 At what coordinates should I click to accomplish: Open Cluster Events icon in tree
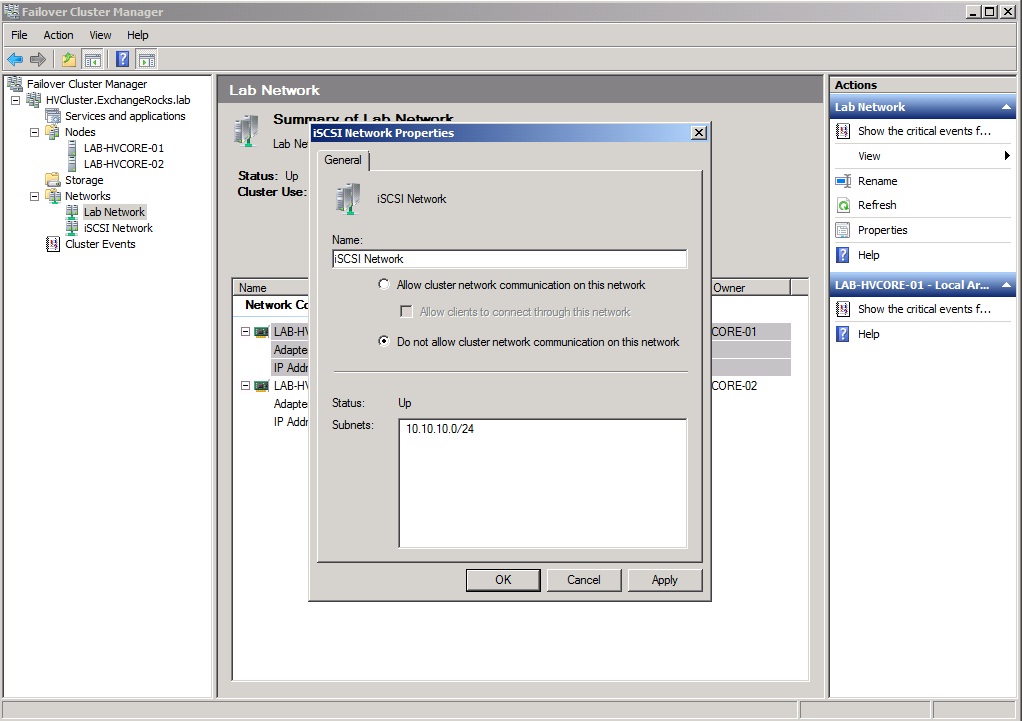(53, 244)
